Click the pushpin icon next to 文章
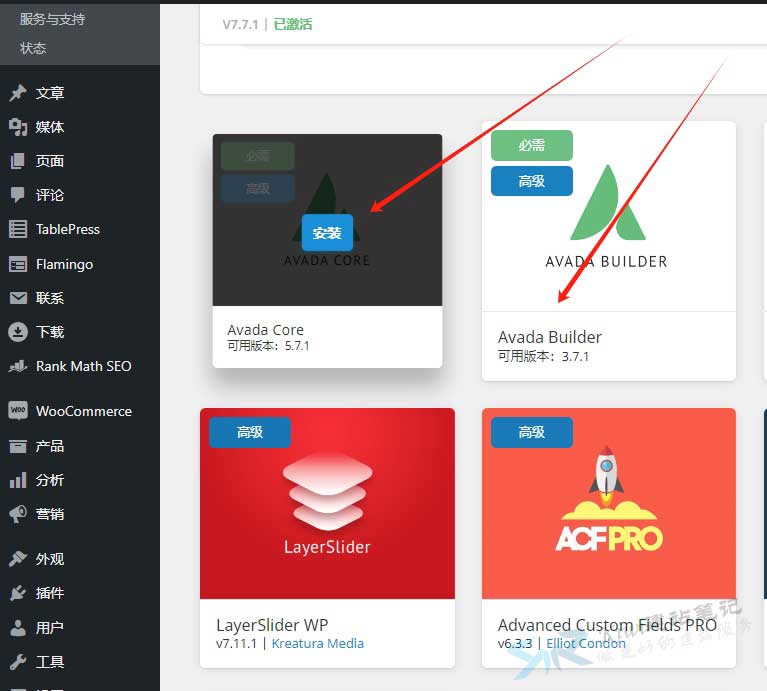767x691 pixels. click(18, 93)
